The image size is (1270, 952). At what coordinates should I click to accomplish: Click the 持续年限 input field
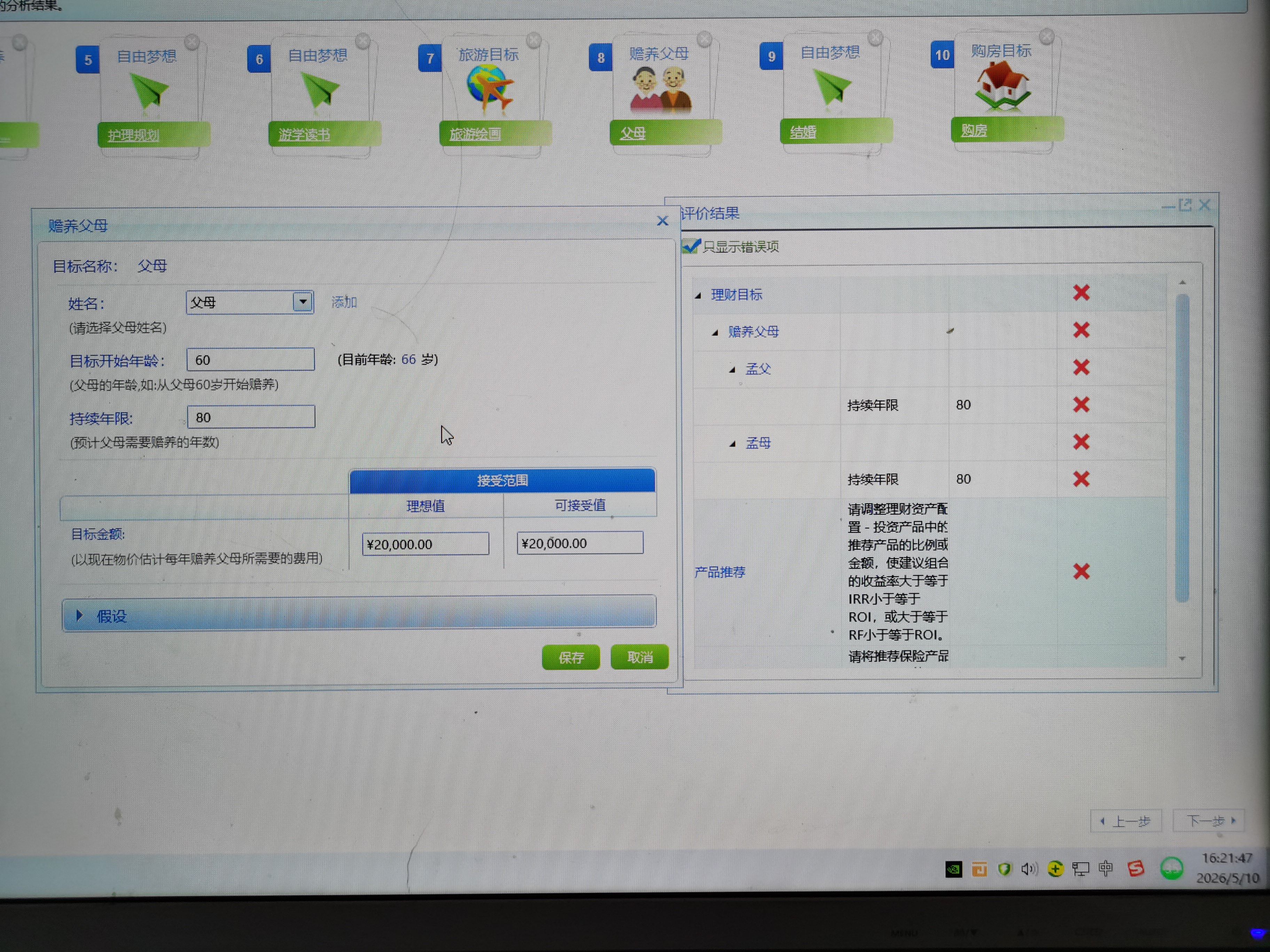click(x=251, y=417)
